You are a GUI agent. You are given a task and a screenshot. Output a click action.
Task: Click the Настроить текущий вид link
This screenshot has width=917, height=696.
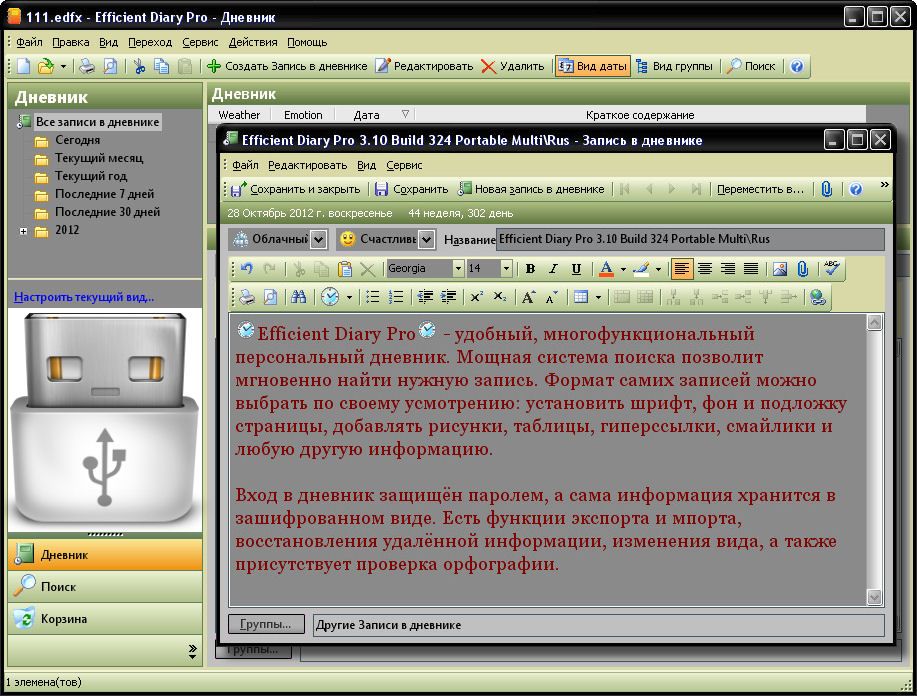[x=84, y=297]
